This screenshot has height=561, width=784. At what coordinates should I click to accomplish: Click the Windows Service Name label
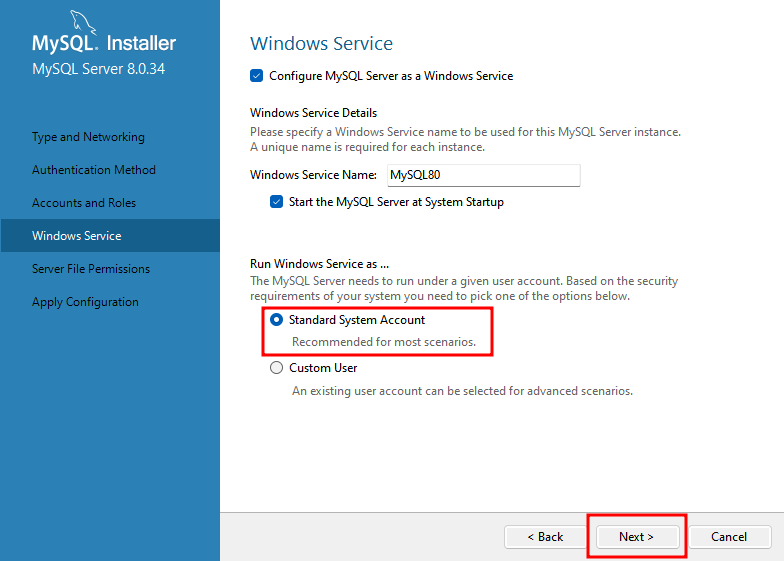click(314, 174)
